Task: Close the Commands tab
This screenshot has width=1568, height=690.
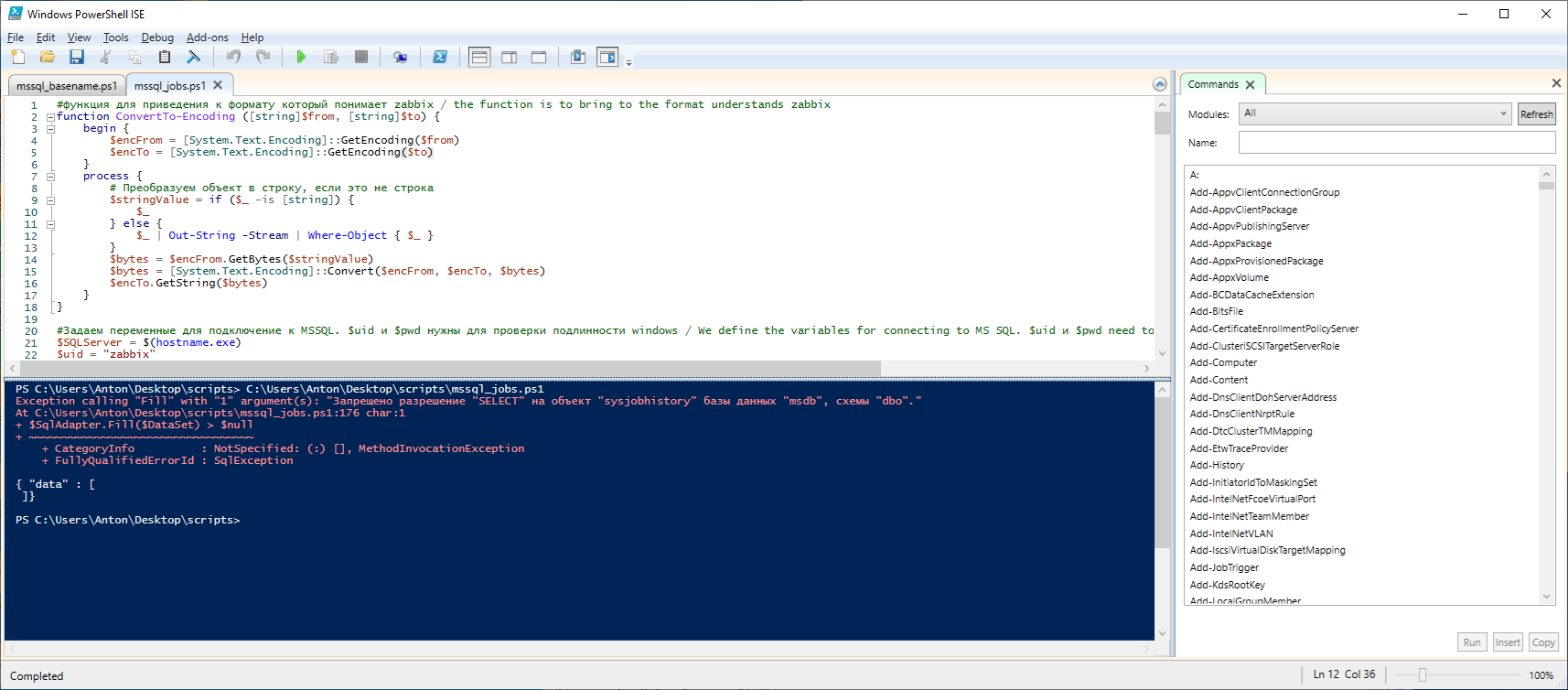Action: pyautogui.click(x=1250, y=84)
